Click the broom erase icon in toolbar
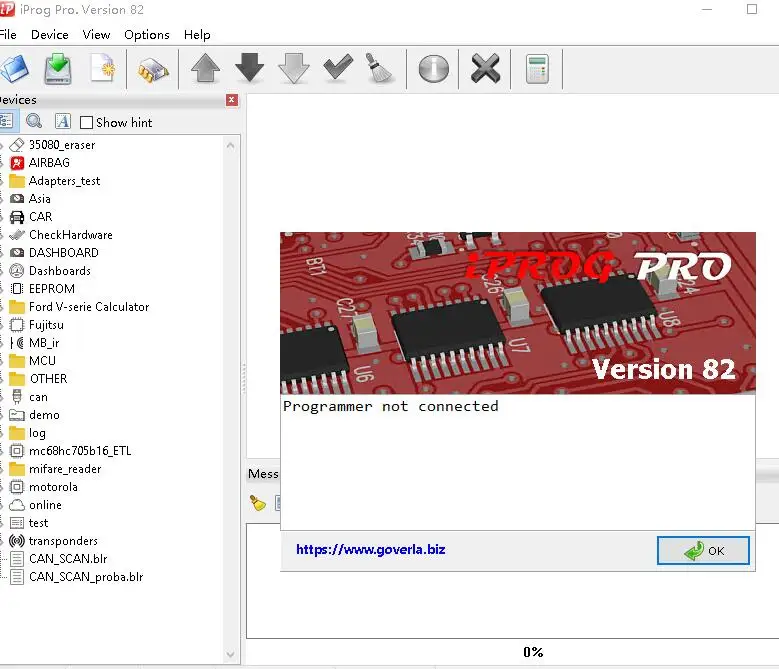Image resolution: width=779 pixels, height=669 pixels. tap(381, 68)
